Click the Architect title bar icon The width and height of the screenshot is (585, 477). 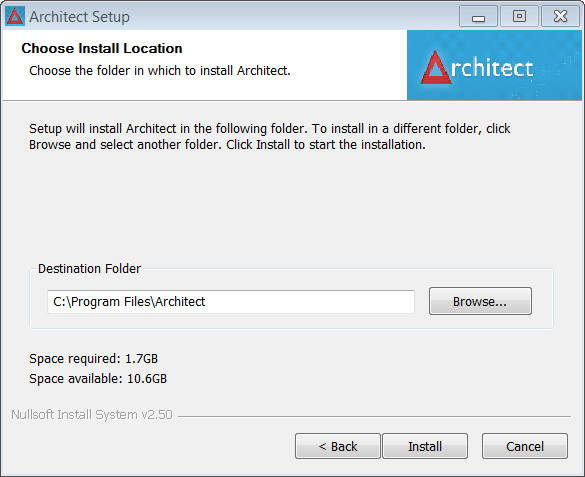tap(15, 16)
